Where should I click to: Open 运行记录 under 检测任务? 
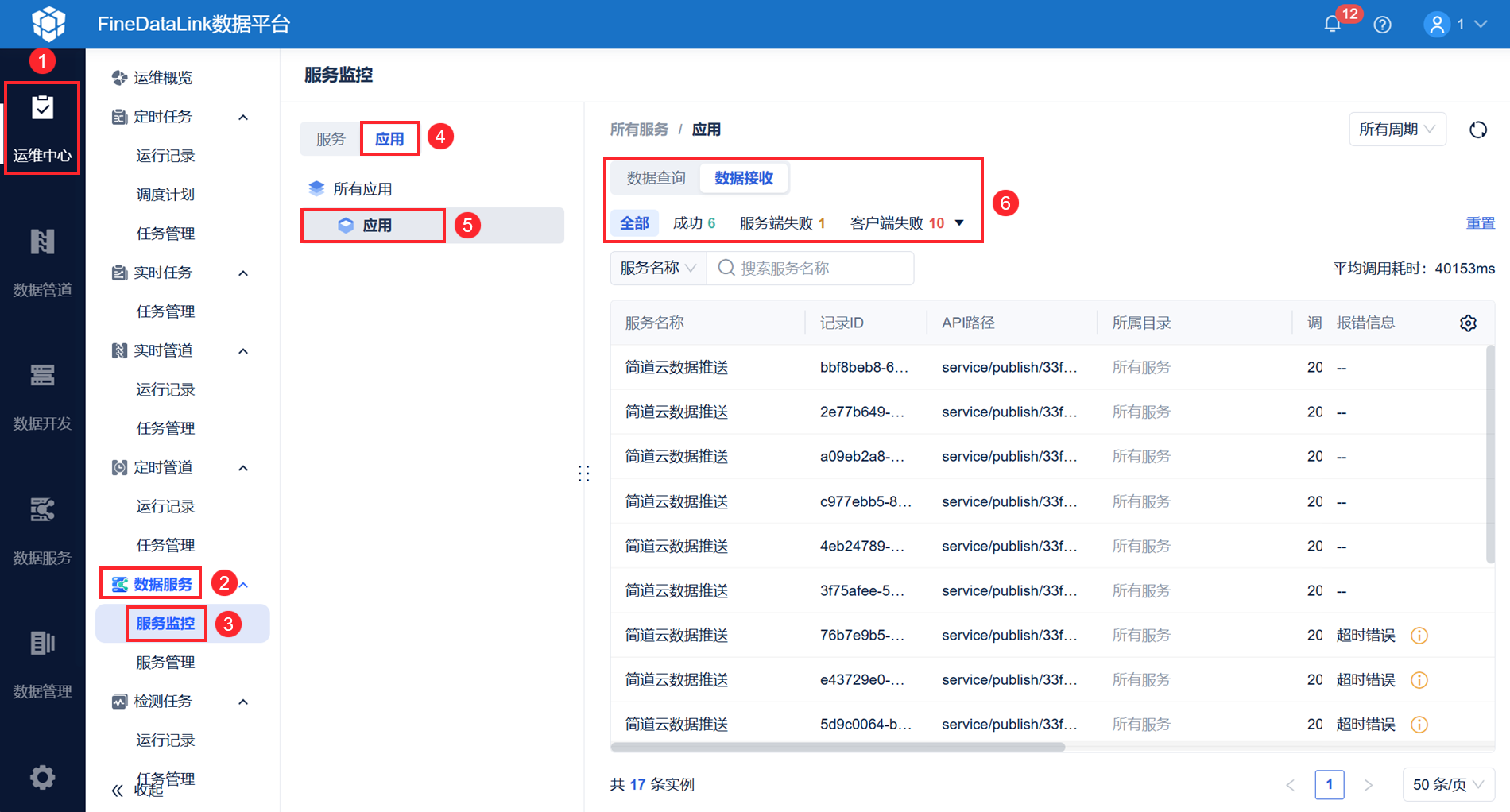click(165, 740)
